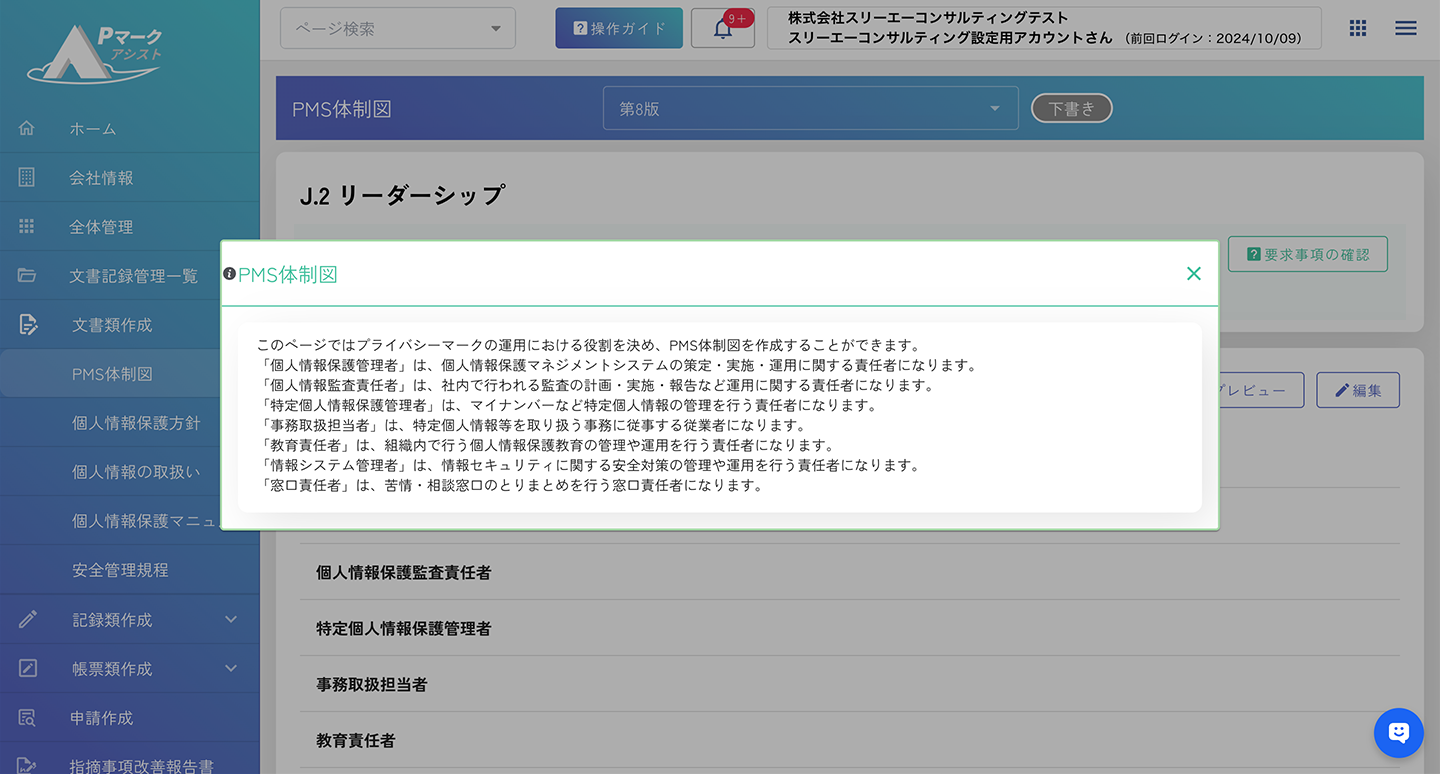Image resolution: width=1440 pixels, height=774 pixels.
Task: Click the Pマークアシスト logo
Action: (96, 53)
